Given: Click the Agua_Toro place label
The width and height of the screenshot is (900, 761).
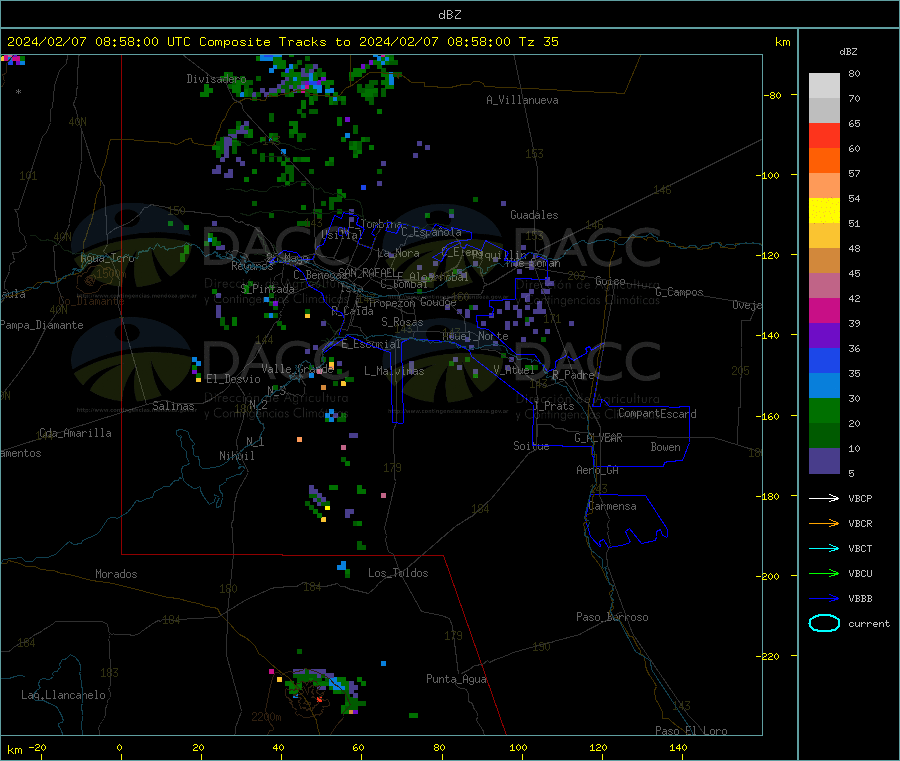Looking at the screenshot, I should click(x=107, y=258).
